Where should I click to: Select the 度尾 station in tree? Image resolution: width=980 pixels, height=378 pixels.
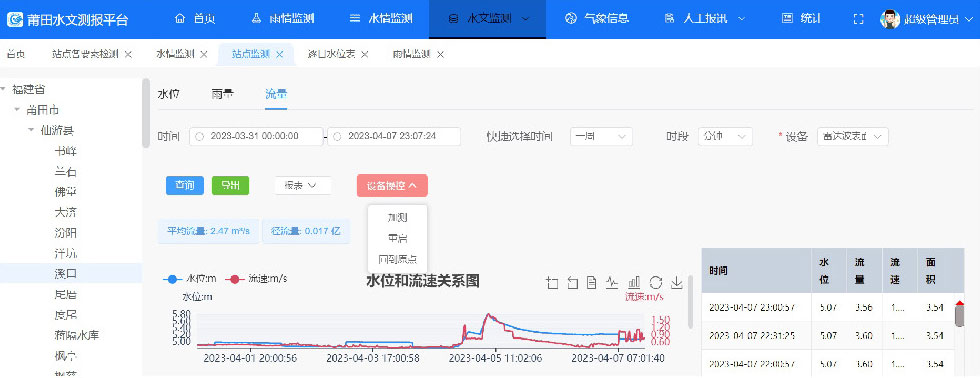tap(66, 314)
